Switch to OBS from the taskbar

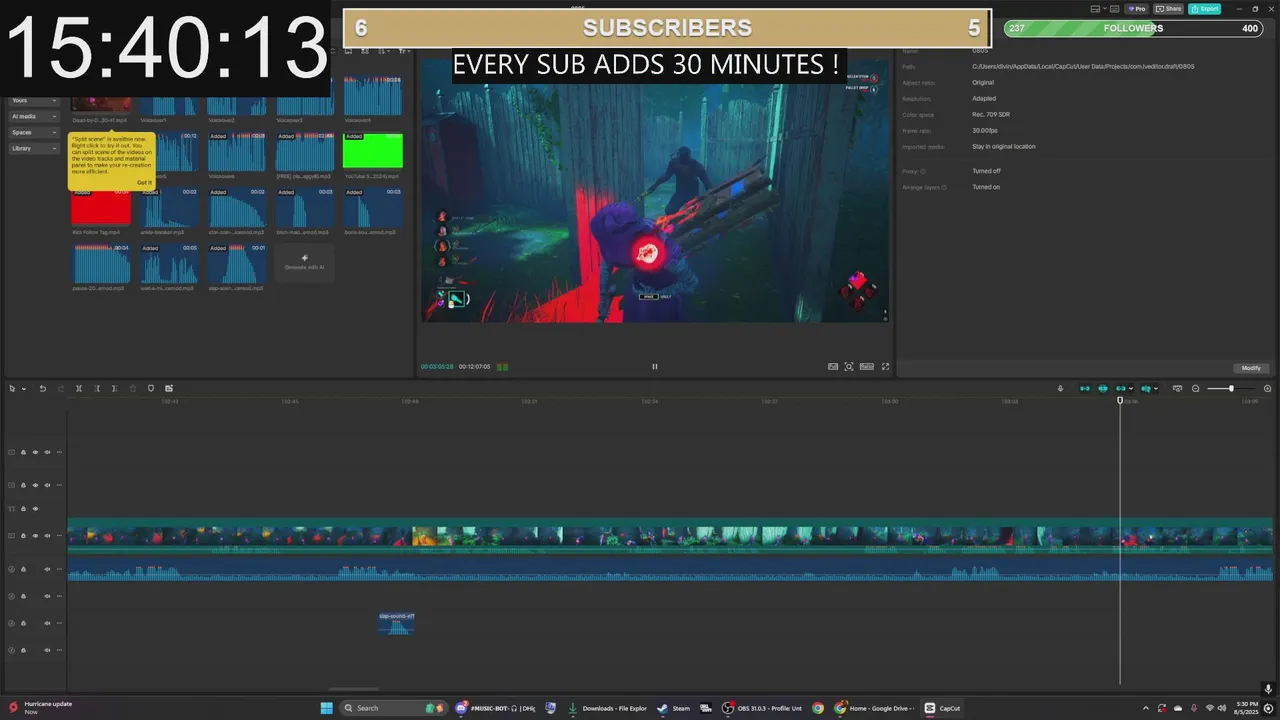(x=764, y=708)
